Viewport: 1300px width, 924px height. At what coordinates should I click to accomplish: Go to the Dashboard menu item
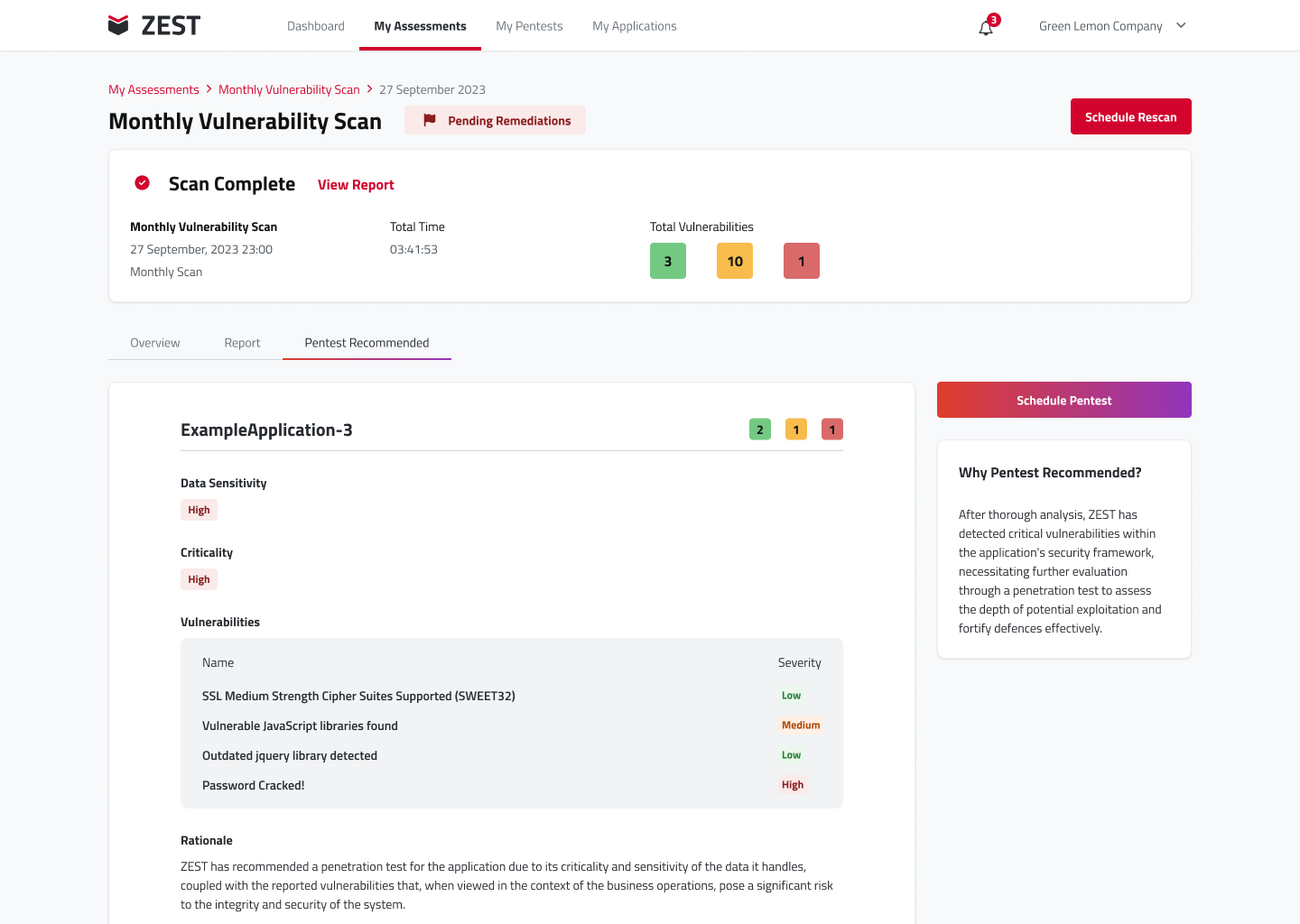coord(316,26)
